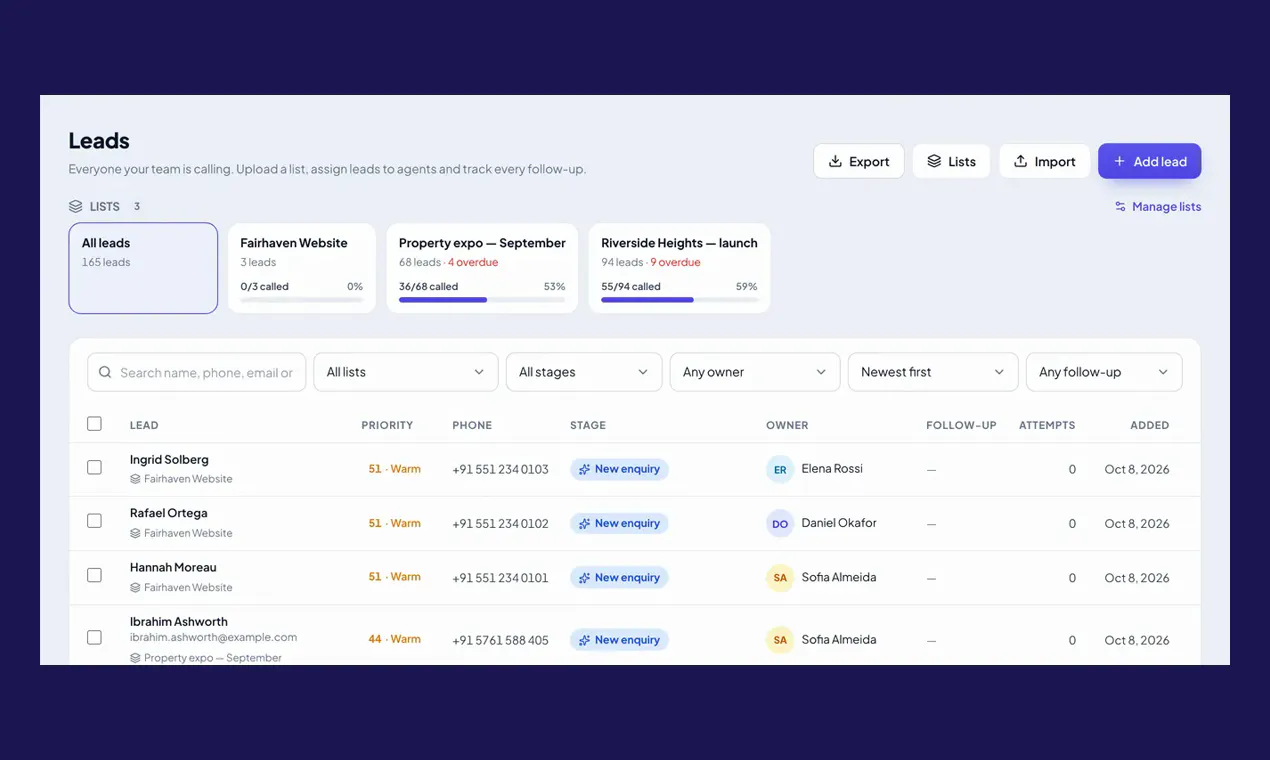This screenshot has width=1270, height=760.
Task: Switch to the Fairhaven Website list
Action: [302, 268]
